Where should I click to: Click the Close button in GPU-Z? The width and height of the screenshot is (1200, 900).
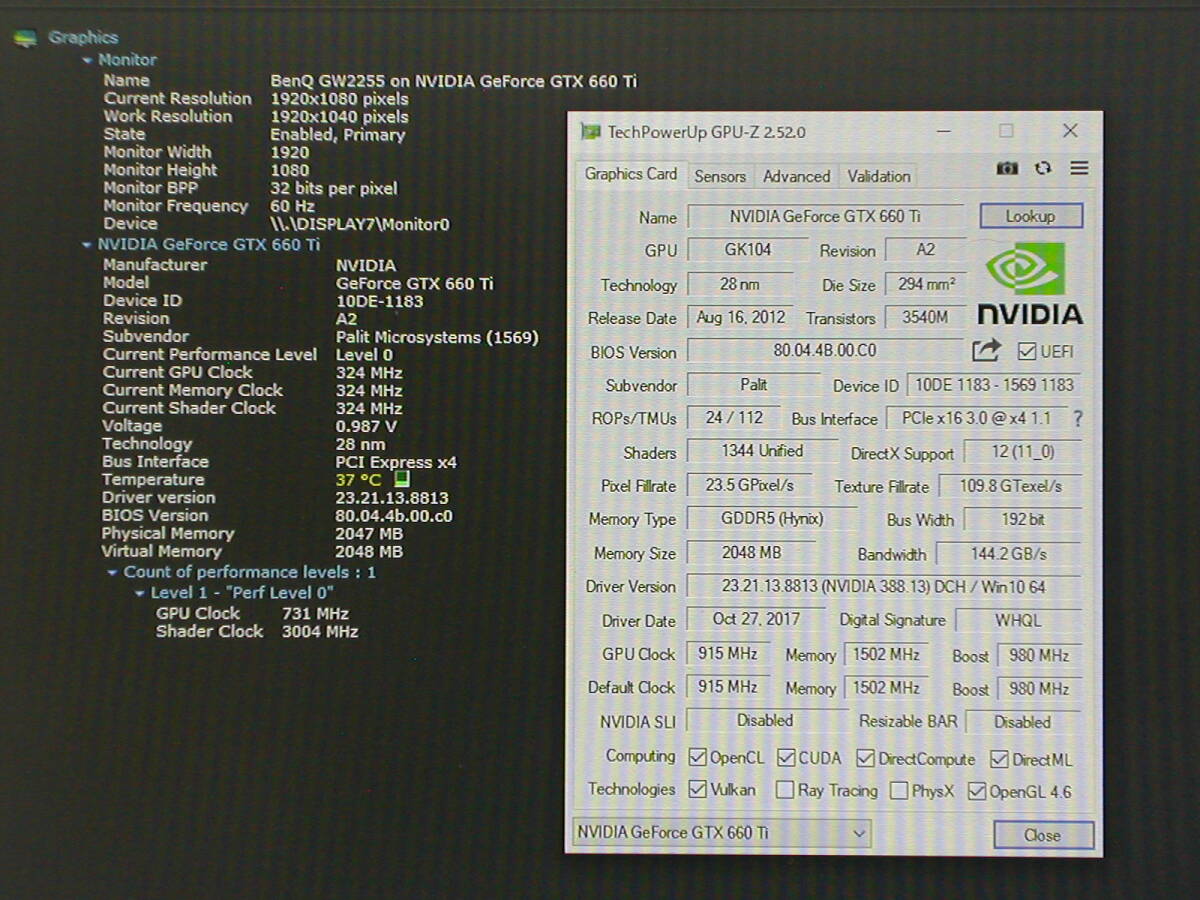[x=1043, y=835]
